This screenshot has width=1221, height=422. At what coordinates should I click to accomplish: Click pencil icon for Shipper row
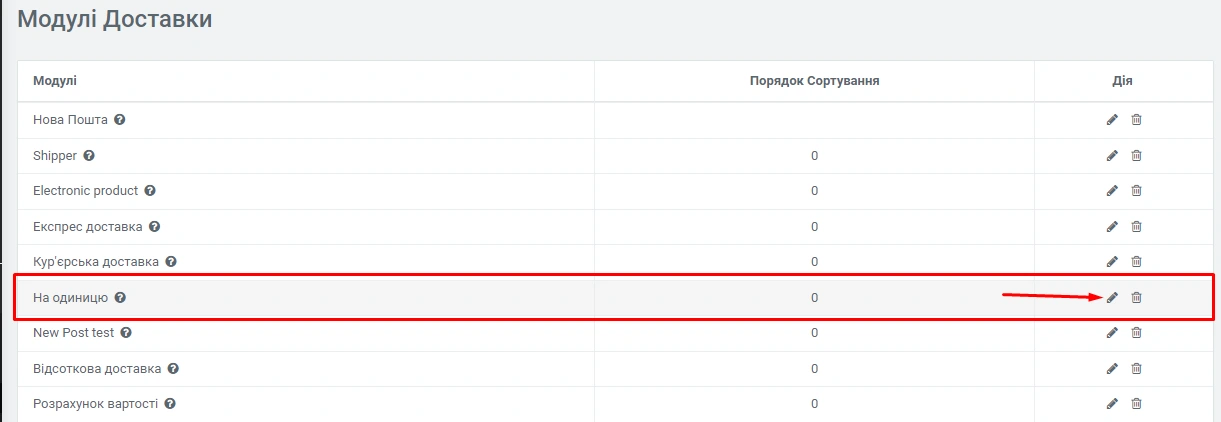click(x=1112, y=156)
